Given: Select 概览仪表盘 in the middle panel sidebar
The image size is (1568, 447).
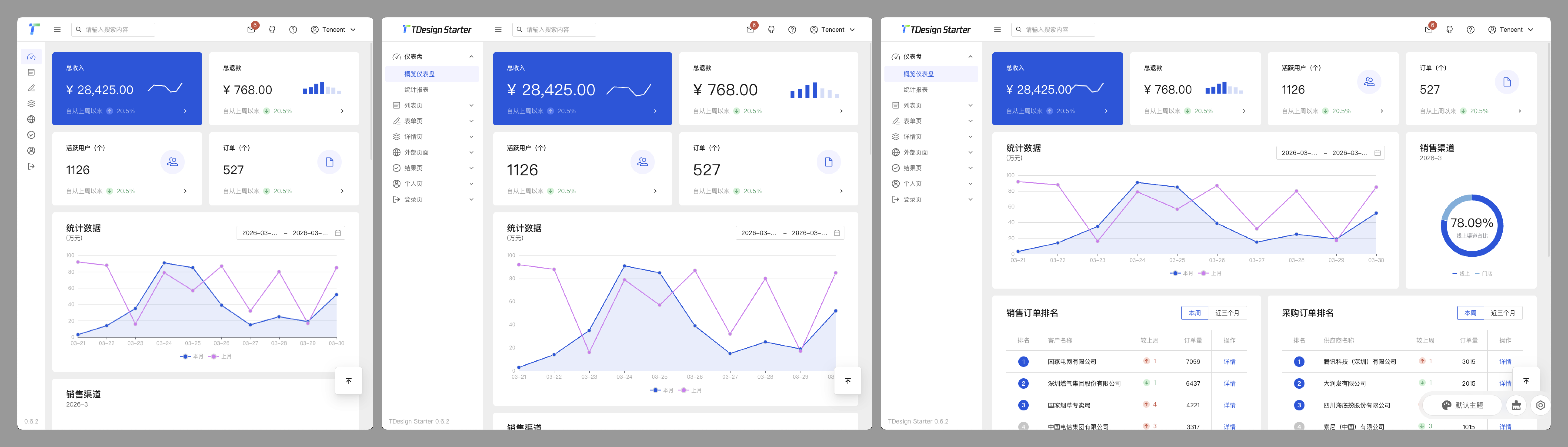Looking at the screenshot, I should point(432,74).
